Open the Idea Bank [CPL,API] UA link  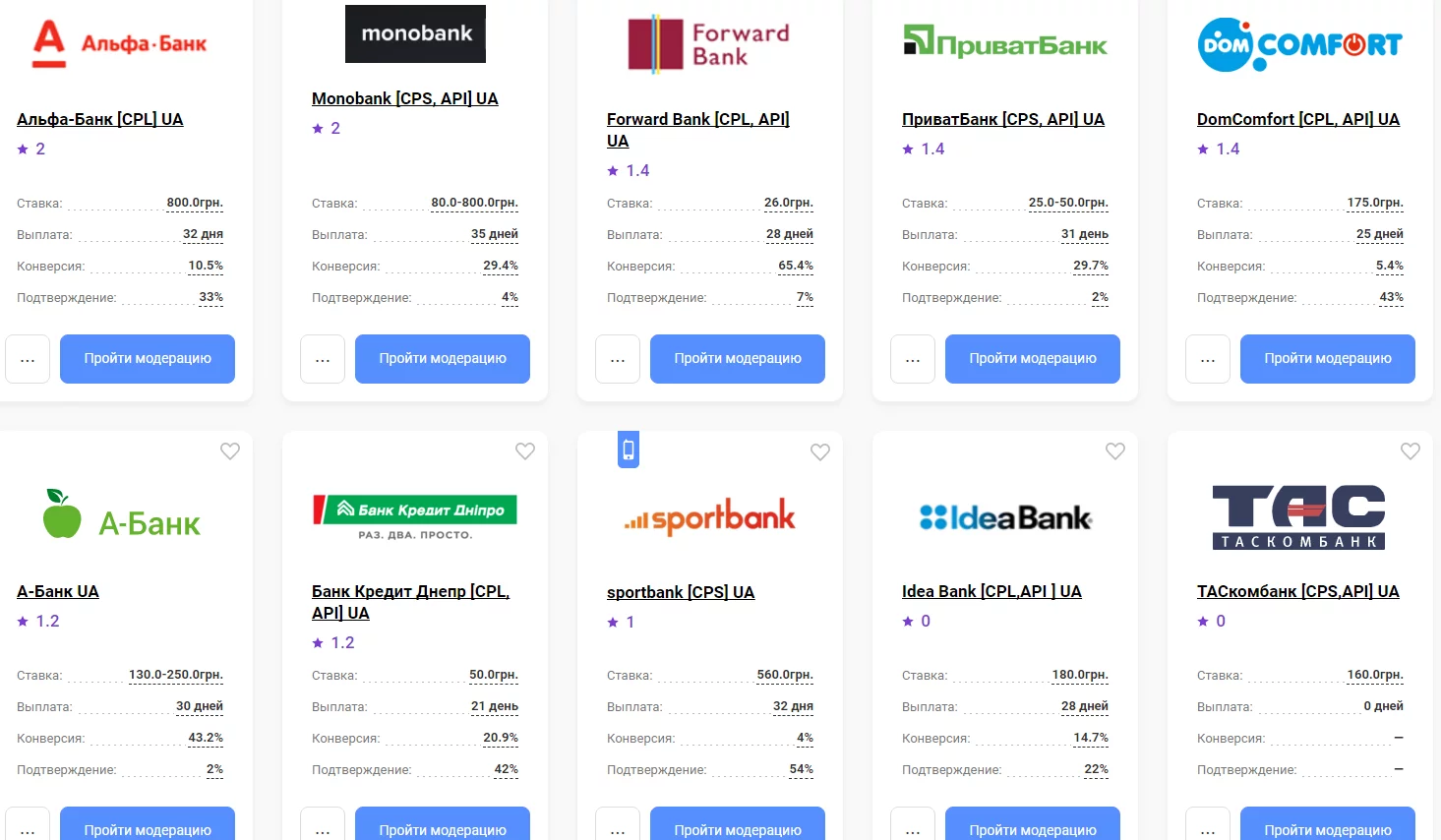(991, 591)
